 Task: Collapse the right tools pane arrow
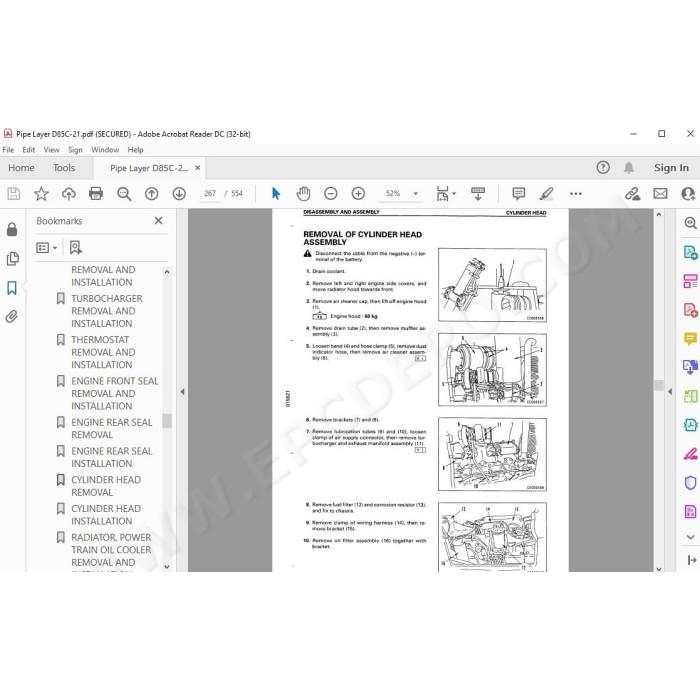pos(670,392)
